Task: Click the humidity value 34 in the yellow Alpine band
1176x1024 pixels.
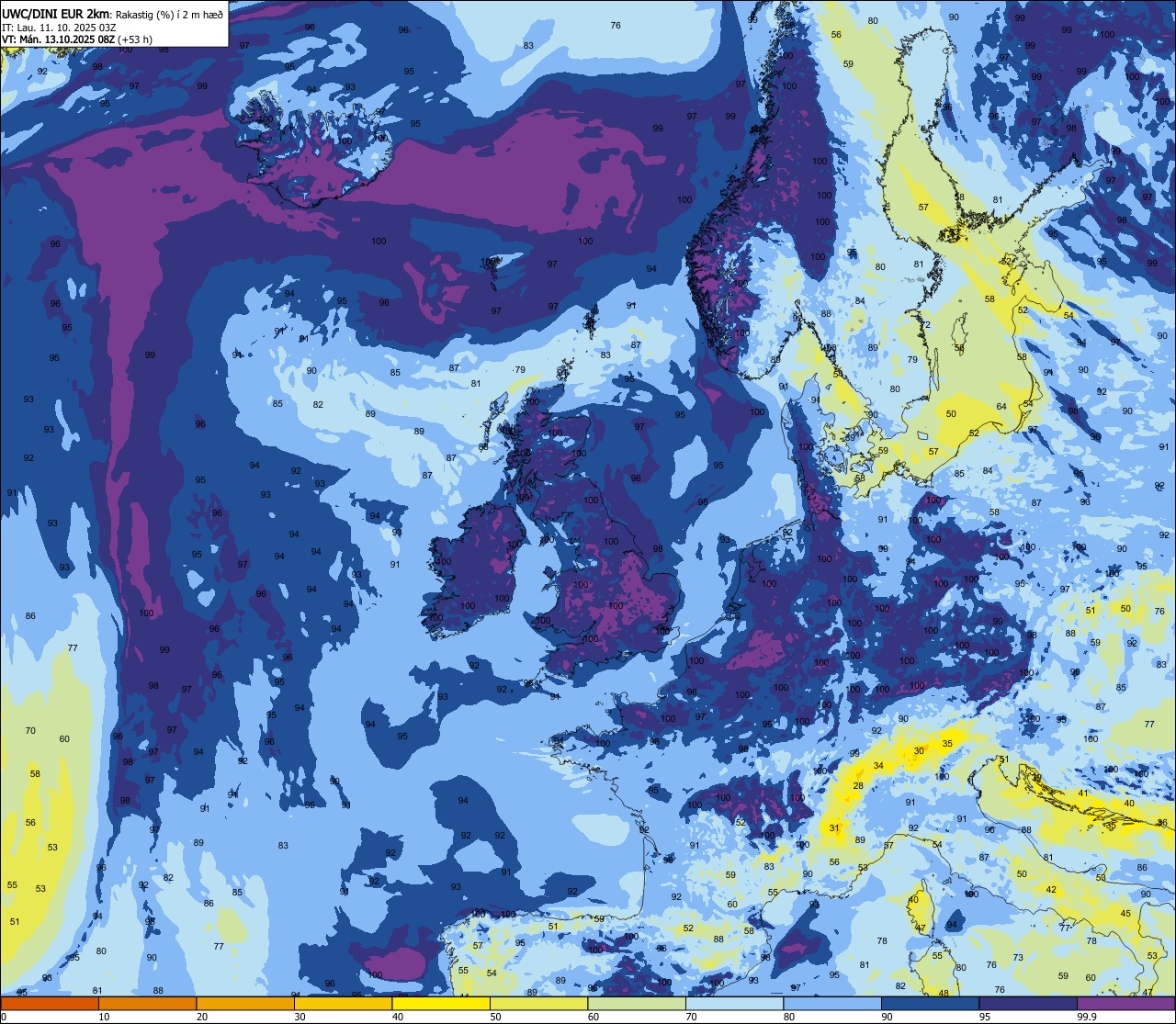Action: [x=878, y=765]
